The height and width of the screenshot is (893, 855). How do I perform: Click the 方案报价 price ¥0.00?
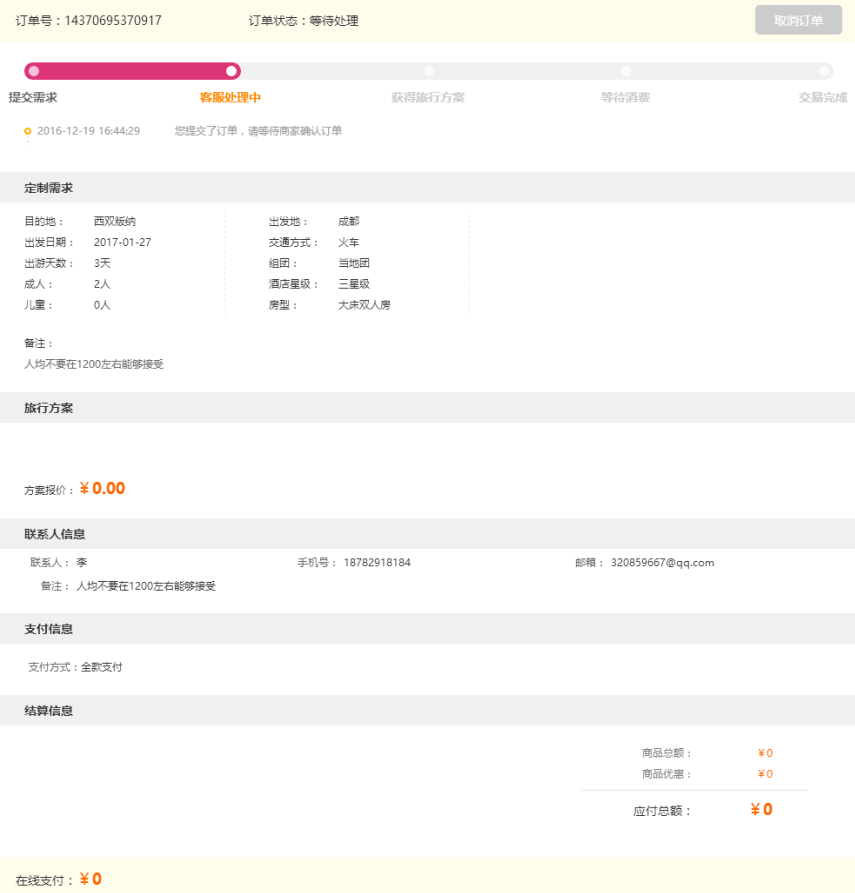(102, 489)
